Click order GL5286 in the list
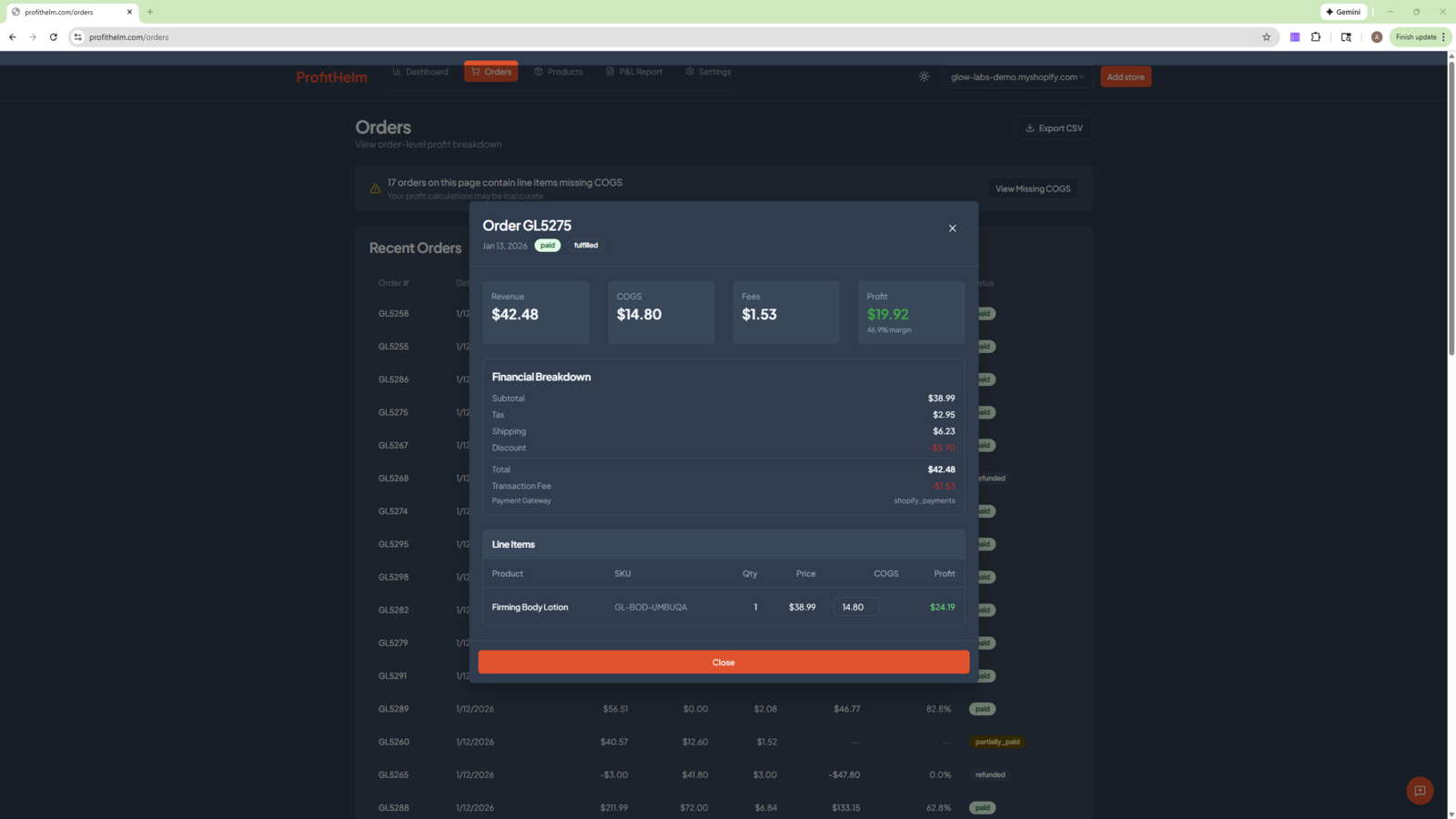This screenshot has height=819, width=1456. (x=393, y=379)
